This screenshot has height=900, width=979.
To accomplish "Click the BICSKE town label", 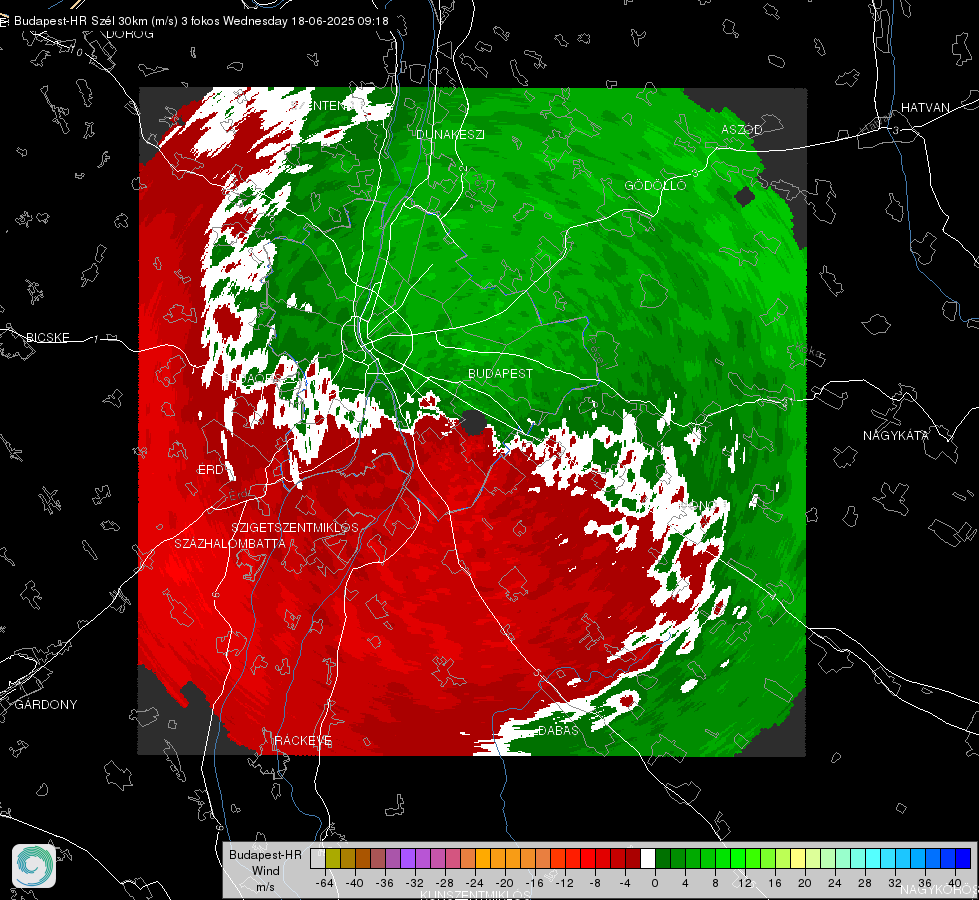I will (47, 337).
